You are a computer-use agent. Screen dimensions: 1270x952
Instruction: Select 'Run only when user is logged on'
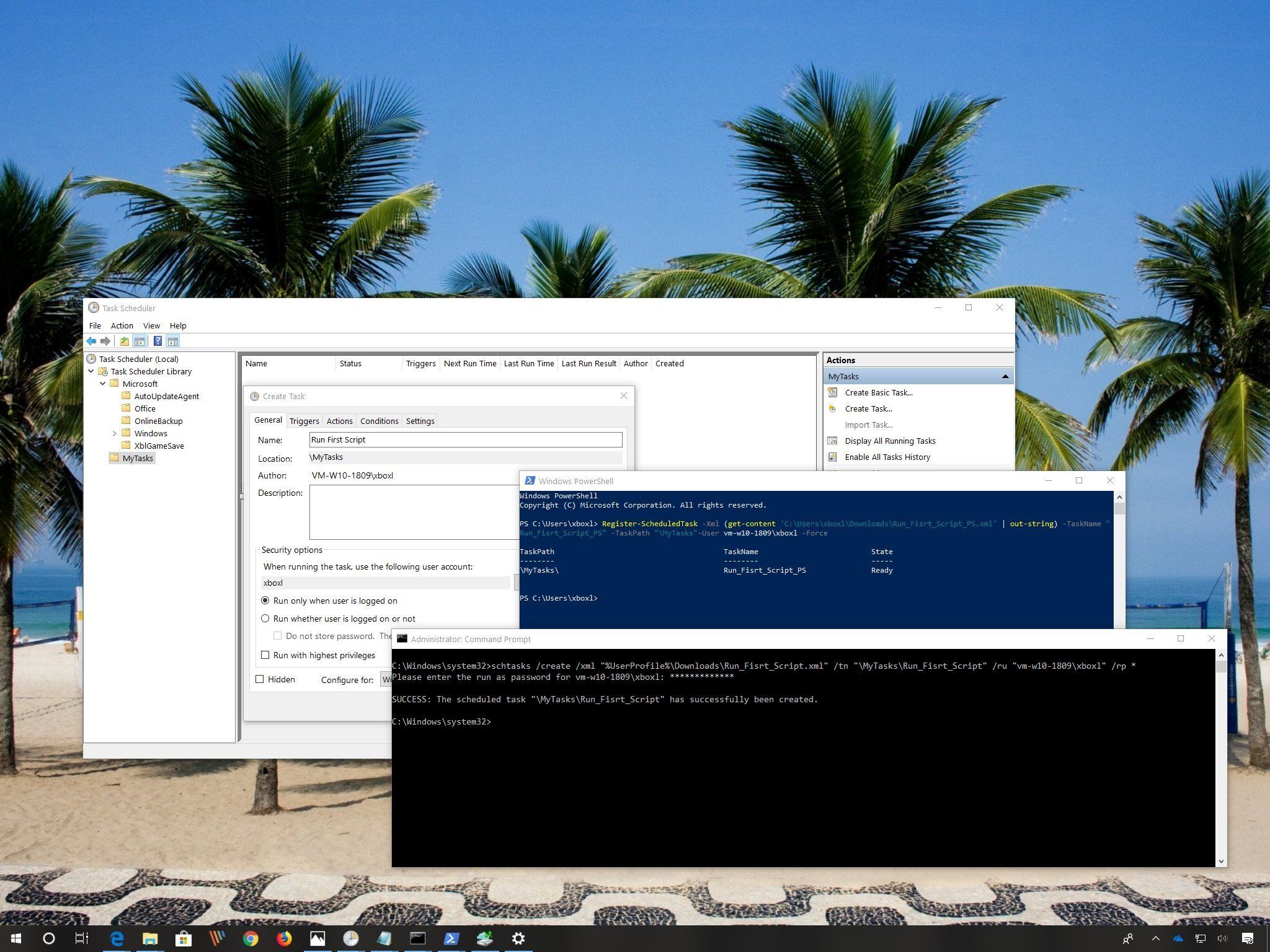pyautogui.click(x=265, y=601)
